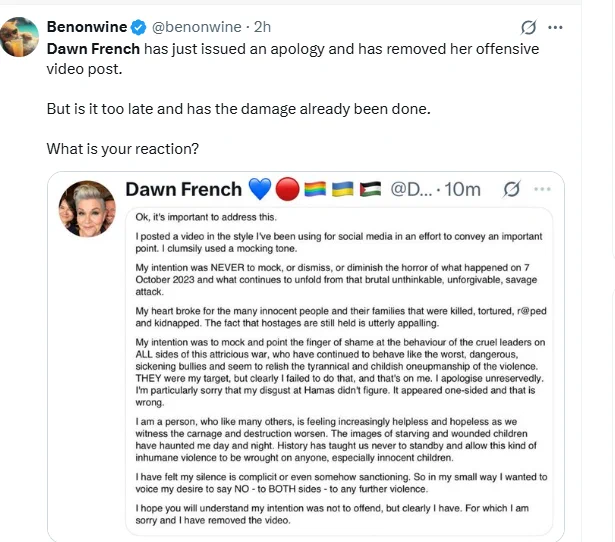Click the Benonwine display name
The width and height of the screenshot is (615, 542).
pos(87,27)
